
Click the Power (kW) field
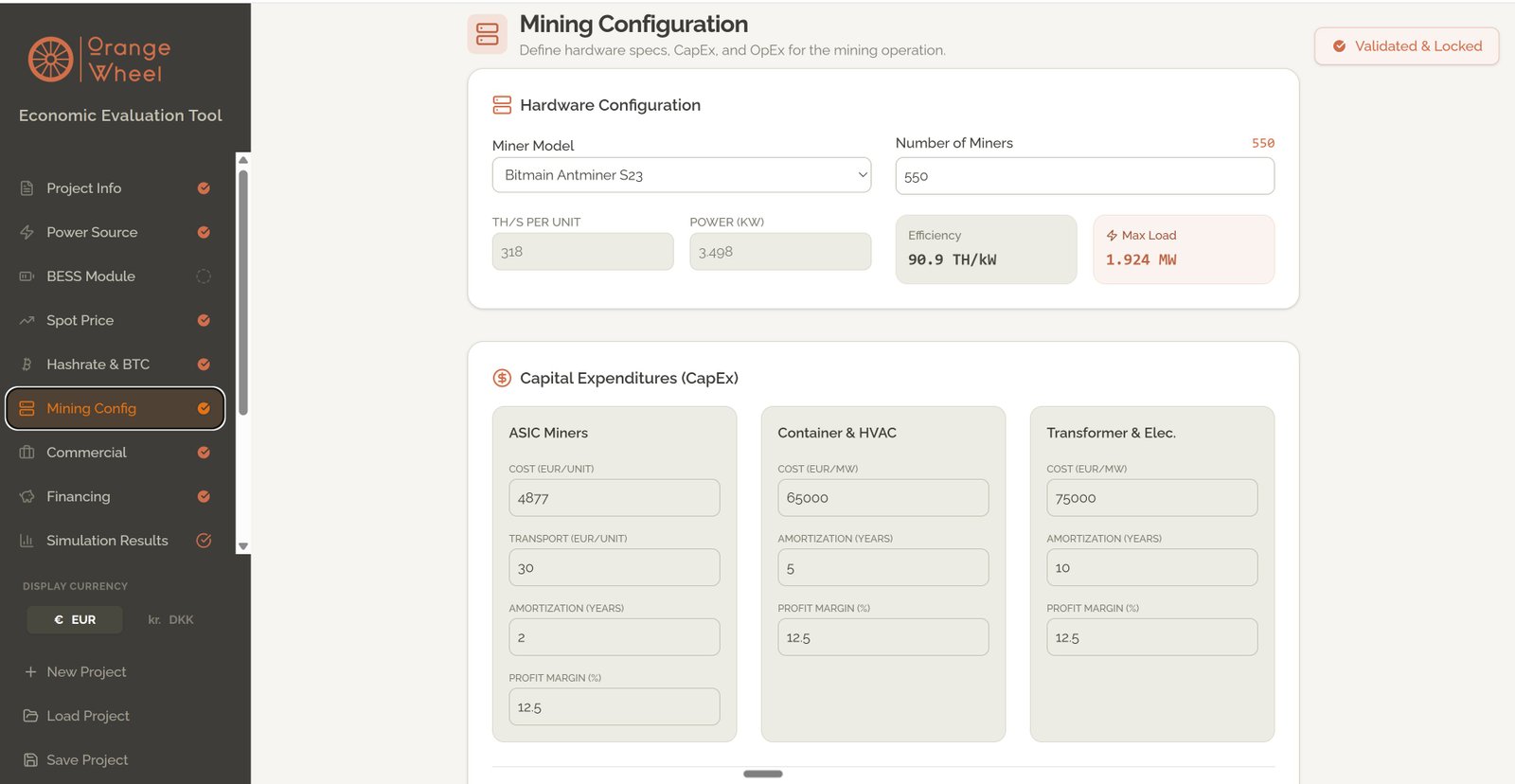[x=780, y=252]
